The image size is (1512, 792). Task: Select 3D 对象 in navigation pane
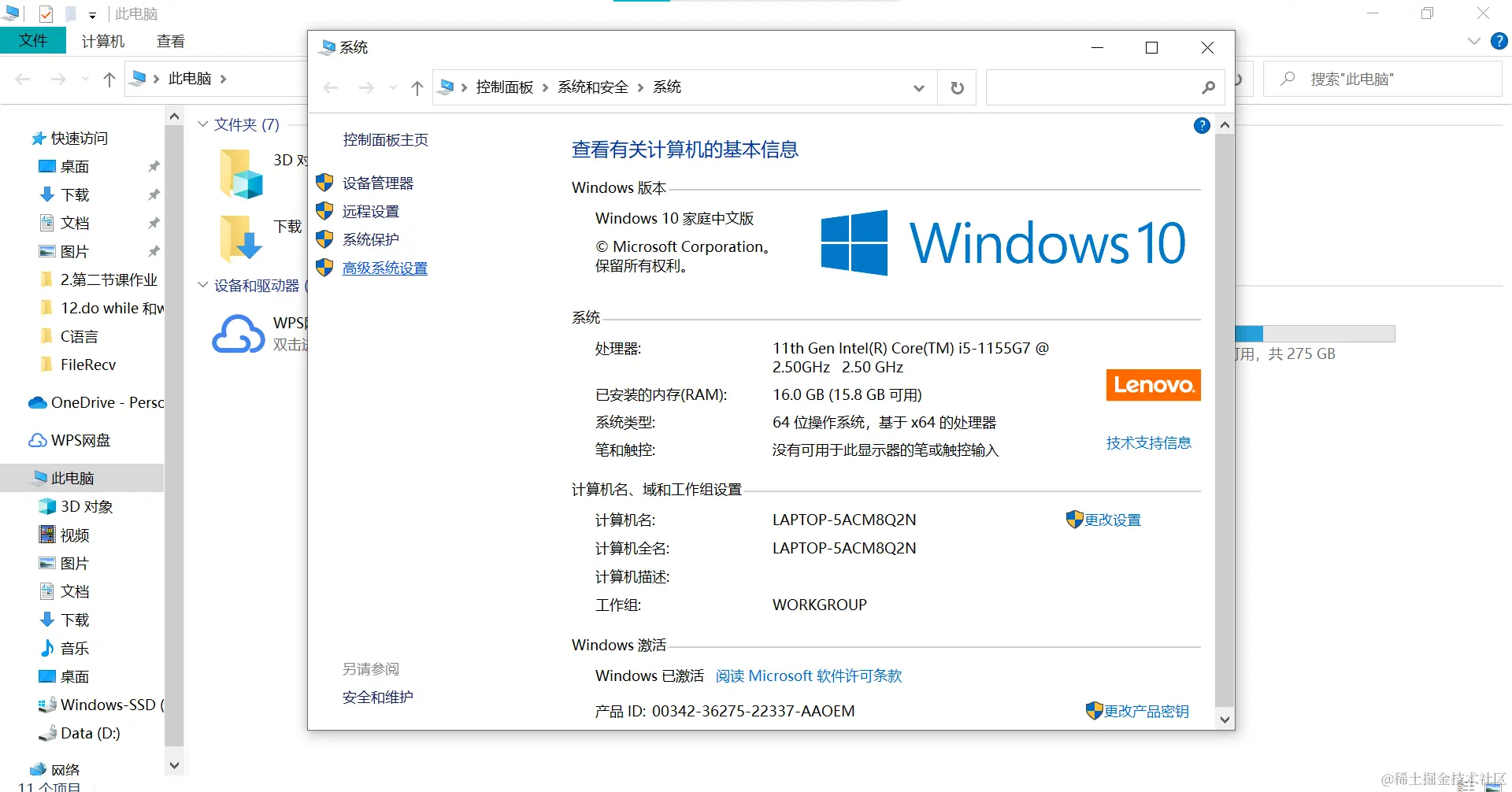(87, 507)
